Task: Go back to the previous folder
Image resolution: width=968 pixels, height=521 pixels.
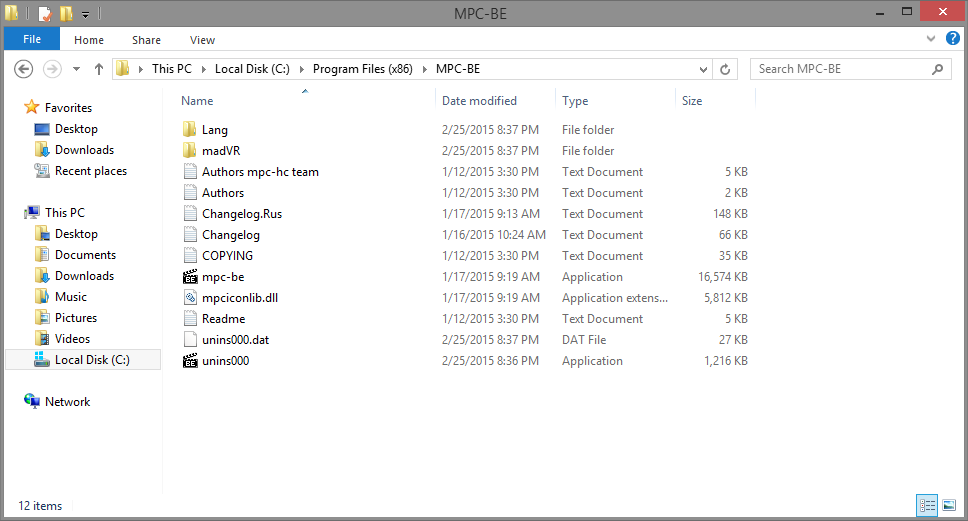Action: tap(23, 69)
